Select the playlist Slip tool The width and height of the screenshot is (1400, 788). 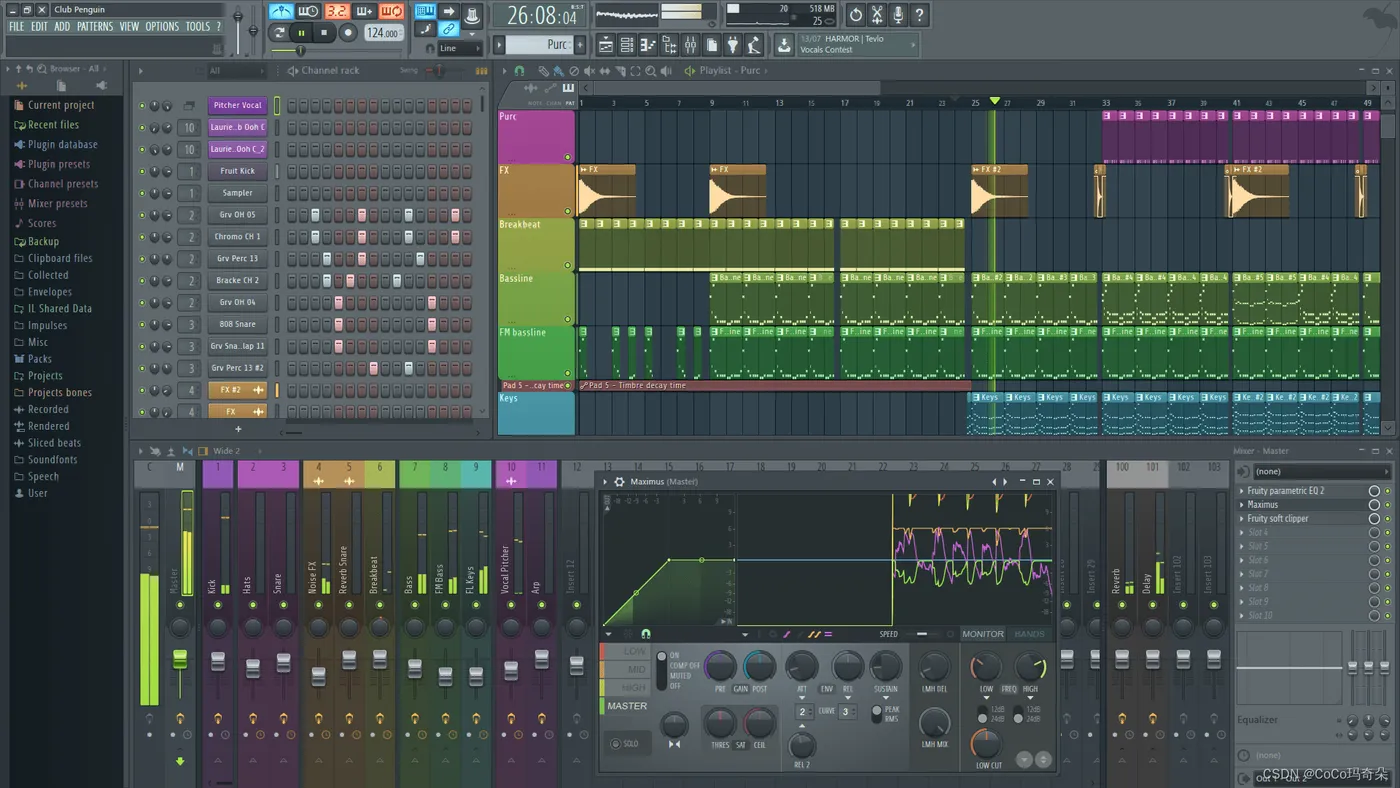coord(605,71)
